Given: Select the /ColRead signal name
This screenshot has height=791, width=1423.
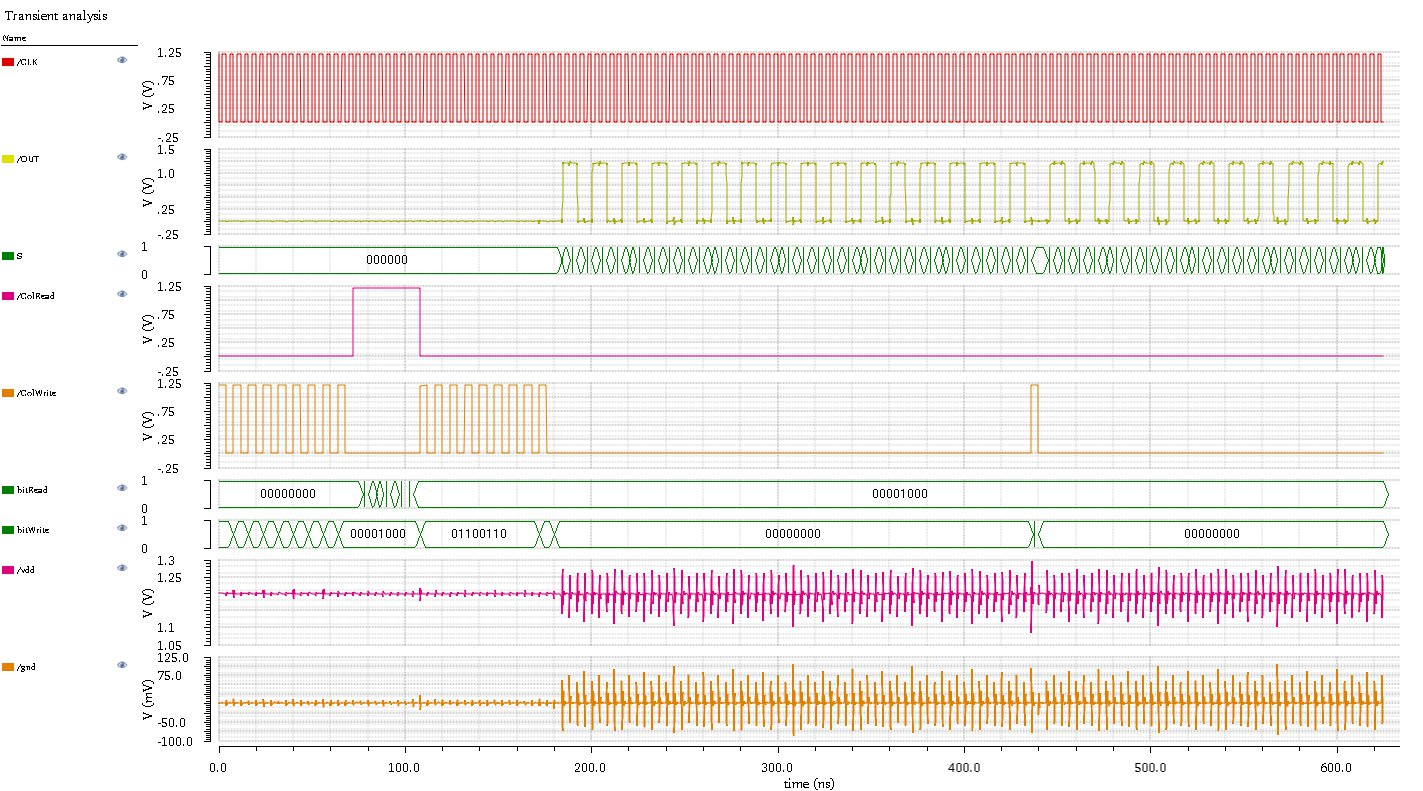Looking at the screenshot, I should pos(36,296).
